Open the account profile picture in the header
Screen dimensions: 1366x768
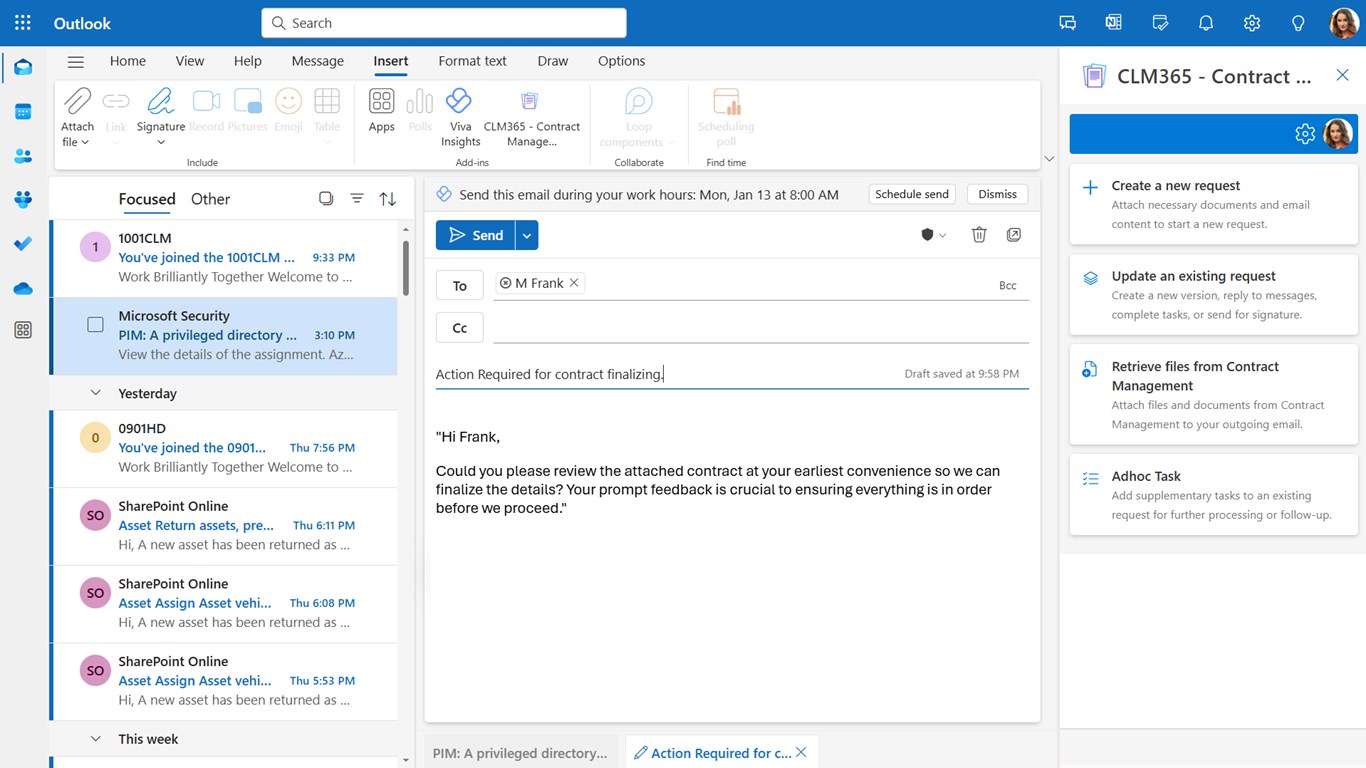(1343, 23)
